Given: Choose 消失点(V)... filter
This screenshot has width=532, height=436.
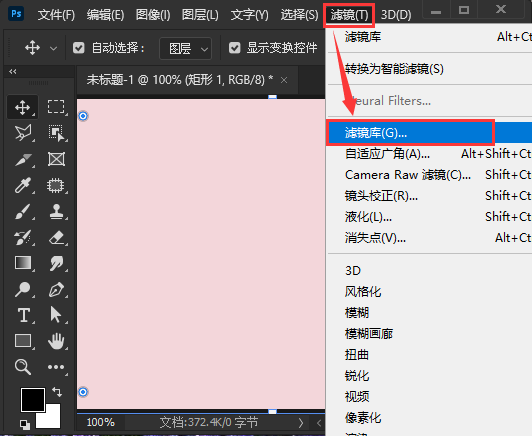Looking at the screenshot, I should (429, 238).
